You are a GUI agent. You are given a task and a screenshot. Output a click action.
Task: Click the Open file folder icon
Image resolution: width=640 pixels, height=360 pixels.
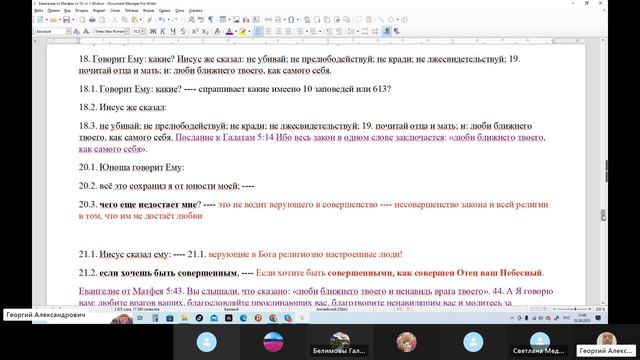click(x=53, y=20)
